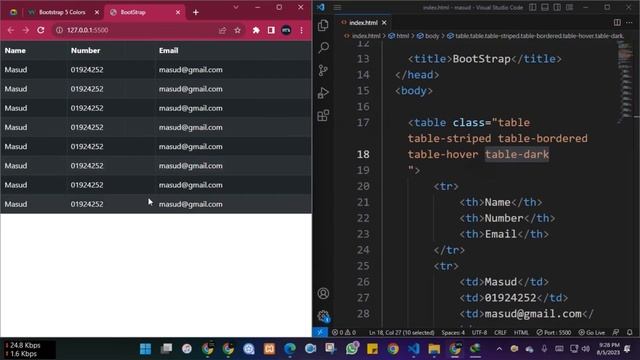Change indentation via Spaces: 4
Screen dimensions: 640x360
click(453, 332)
